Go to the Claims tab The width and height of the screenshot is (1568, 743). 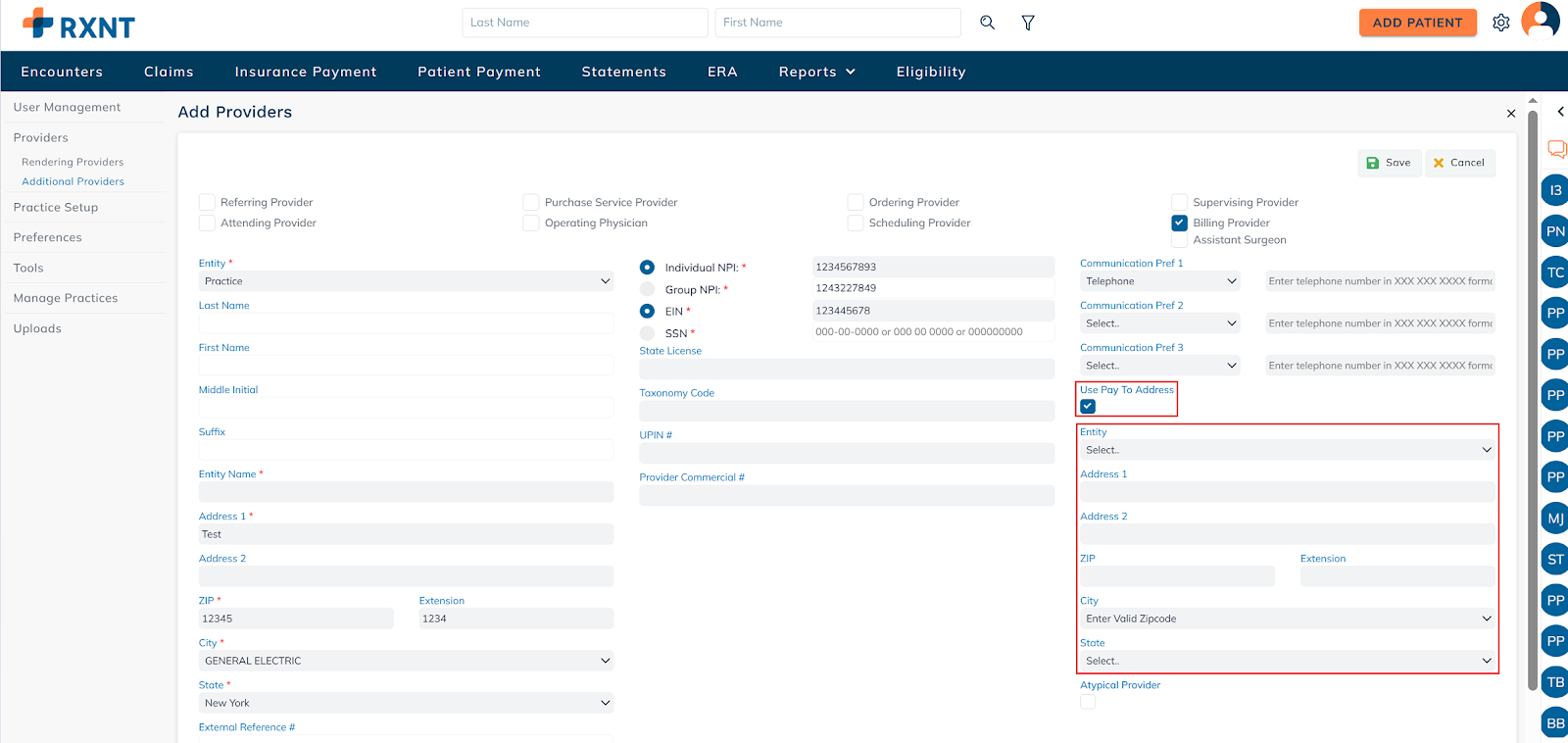click(169, 72)
